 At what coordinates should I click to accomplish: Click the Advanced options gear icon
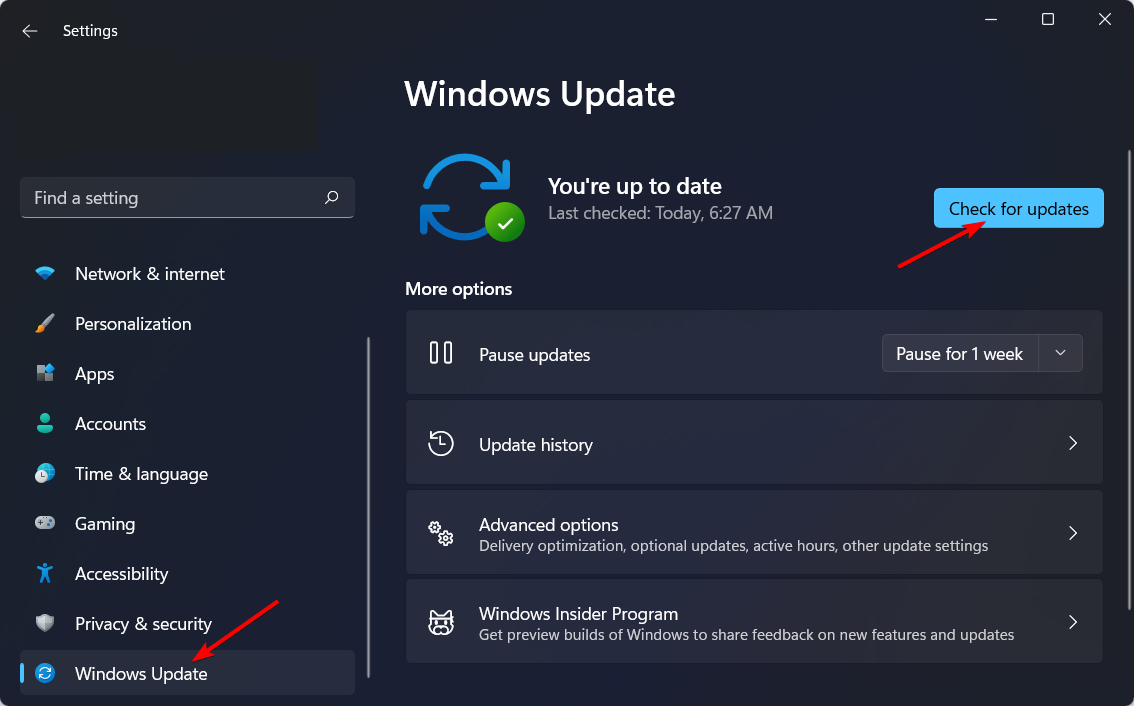coord(440,532)
